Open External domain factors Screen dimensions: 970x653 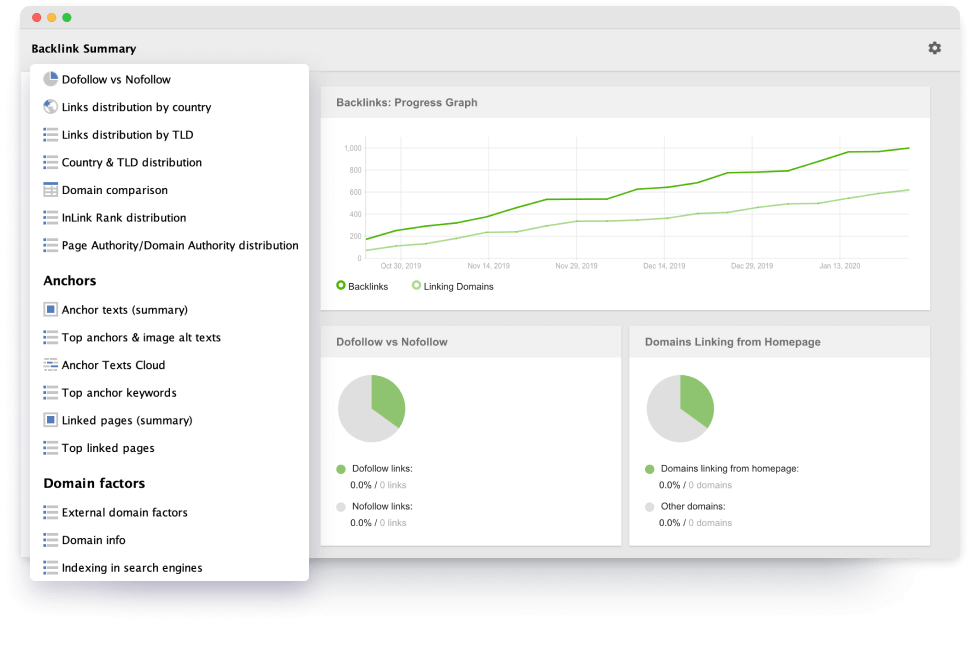[125, 512]
